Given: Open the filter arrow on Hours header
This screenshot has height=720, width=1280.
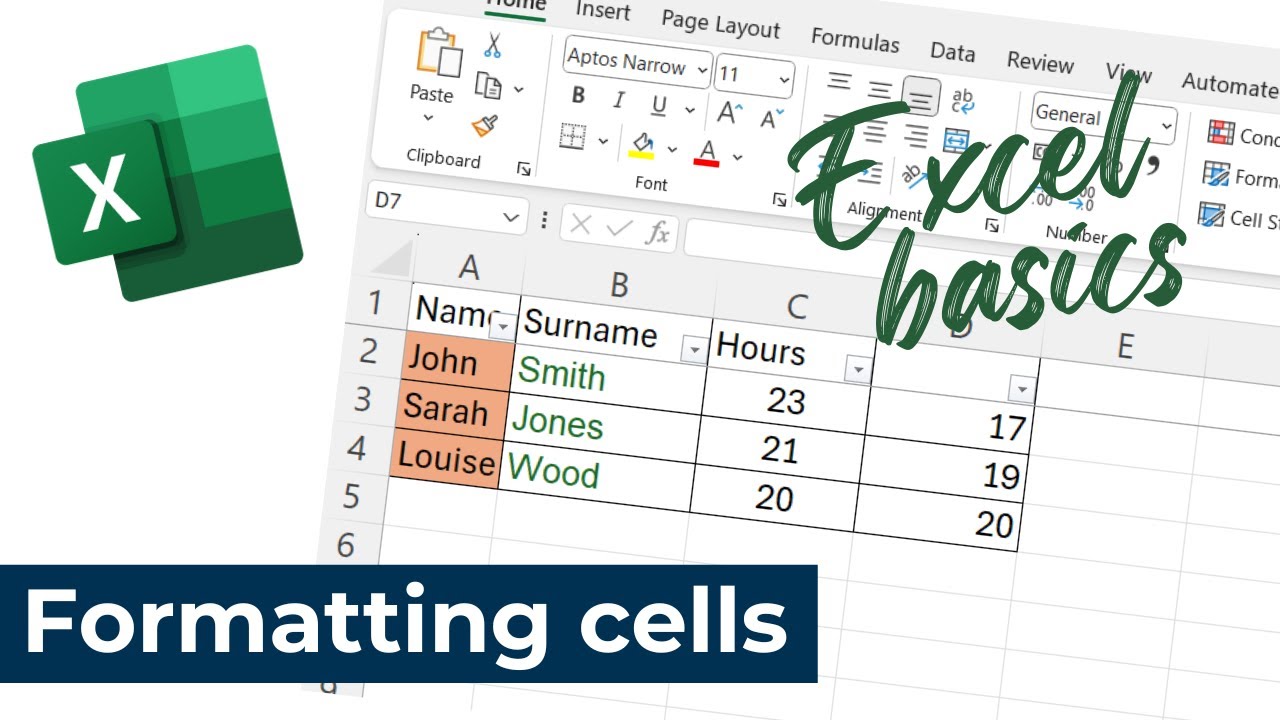Looking at the screenshot, I should [857, 369].
